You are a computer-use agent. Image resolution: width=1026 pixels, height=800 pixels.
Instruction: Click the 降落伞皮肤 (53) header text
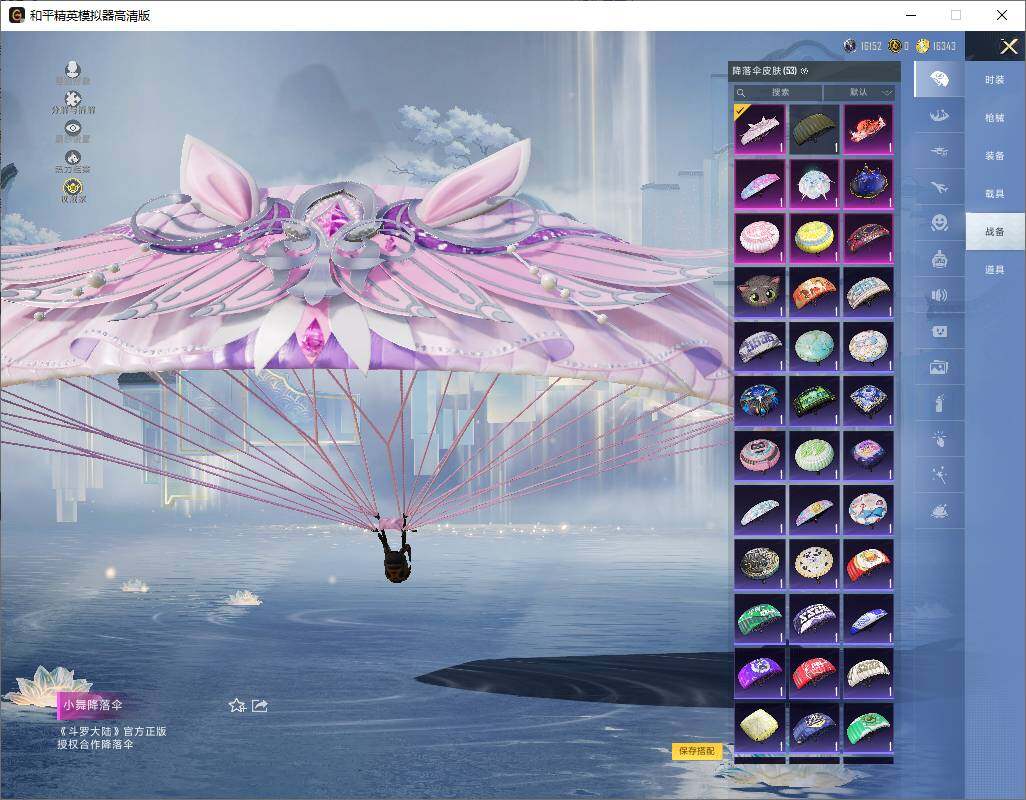(x=764, y=71)
